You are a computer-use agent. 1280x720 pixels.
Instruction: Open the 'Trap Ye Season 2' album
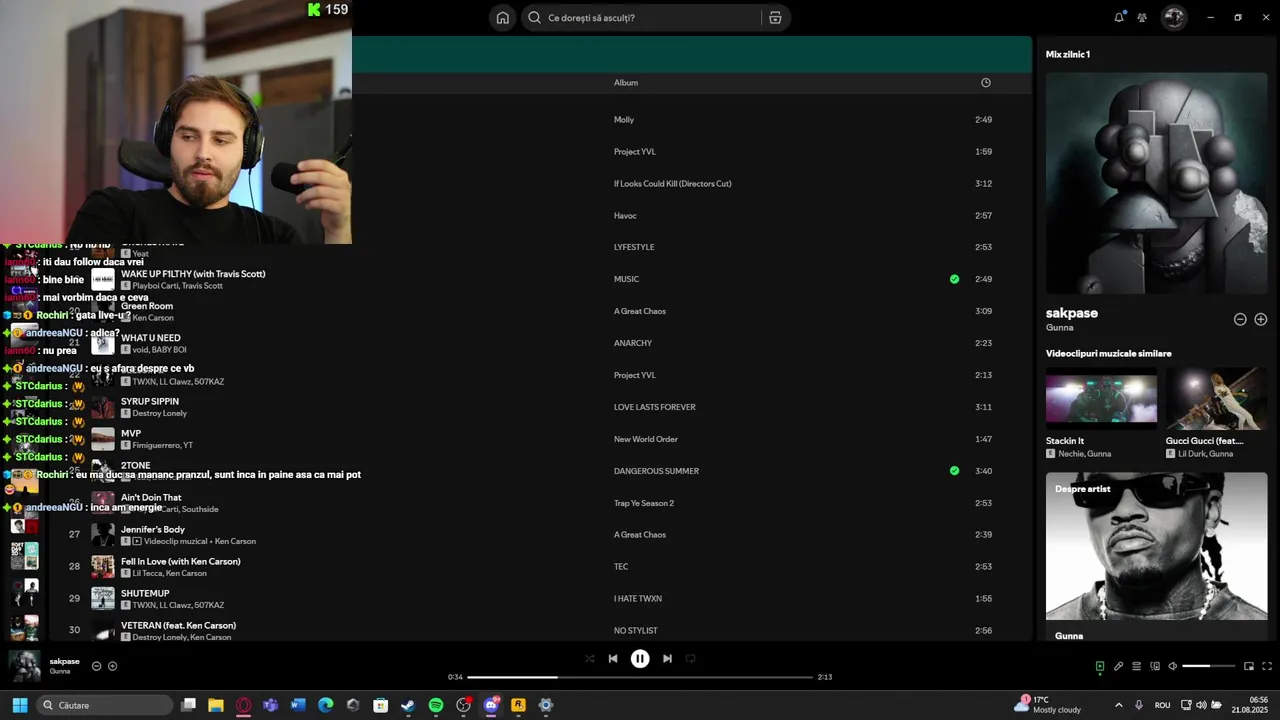(644, 503)
